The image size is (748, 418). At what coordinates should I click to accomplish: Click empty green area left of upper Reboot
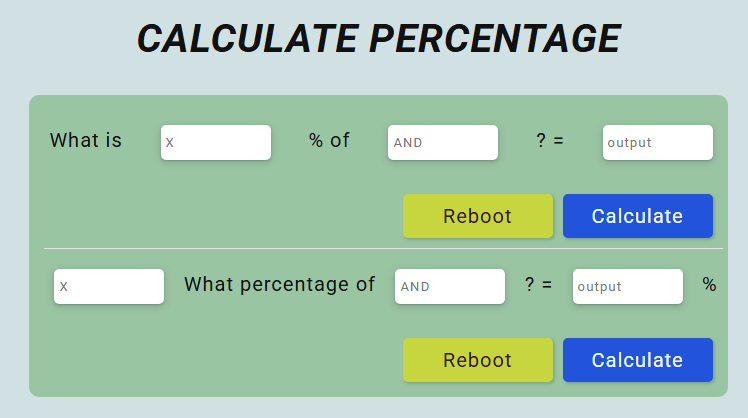215,216
